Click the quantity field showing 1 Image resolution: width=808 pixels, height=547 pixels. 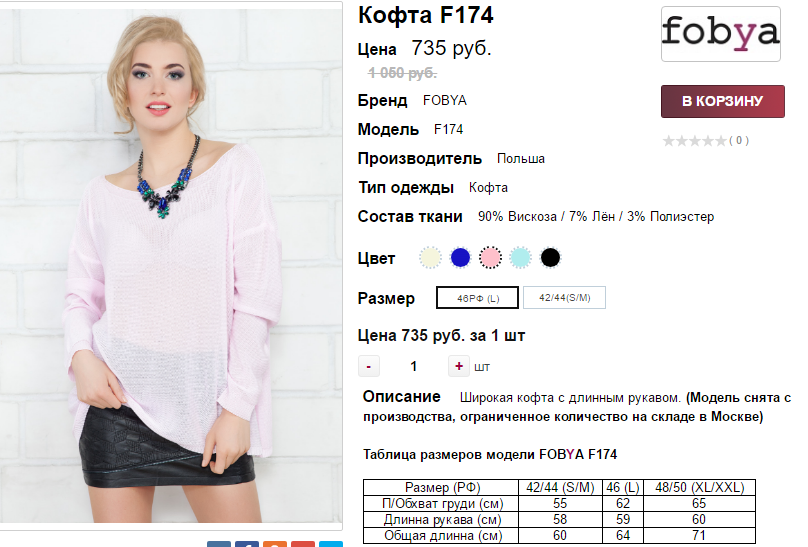pyautogui.click(x=413, y=366)
